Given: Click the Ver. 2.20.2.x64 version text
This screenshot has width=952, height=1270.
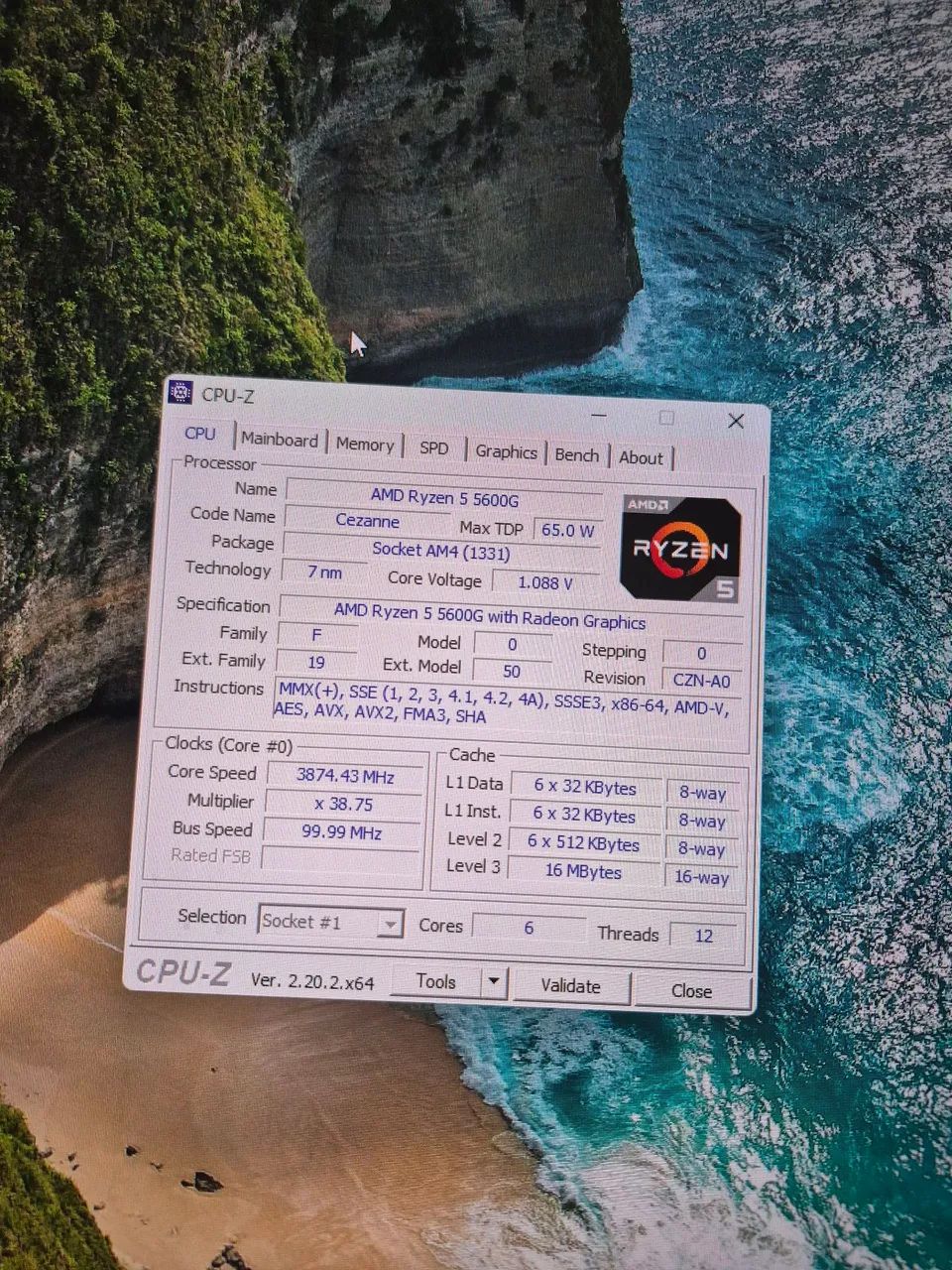Looking at the screenshot, I should coord(312,981).
